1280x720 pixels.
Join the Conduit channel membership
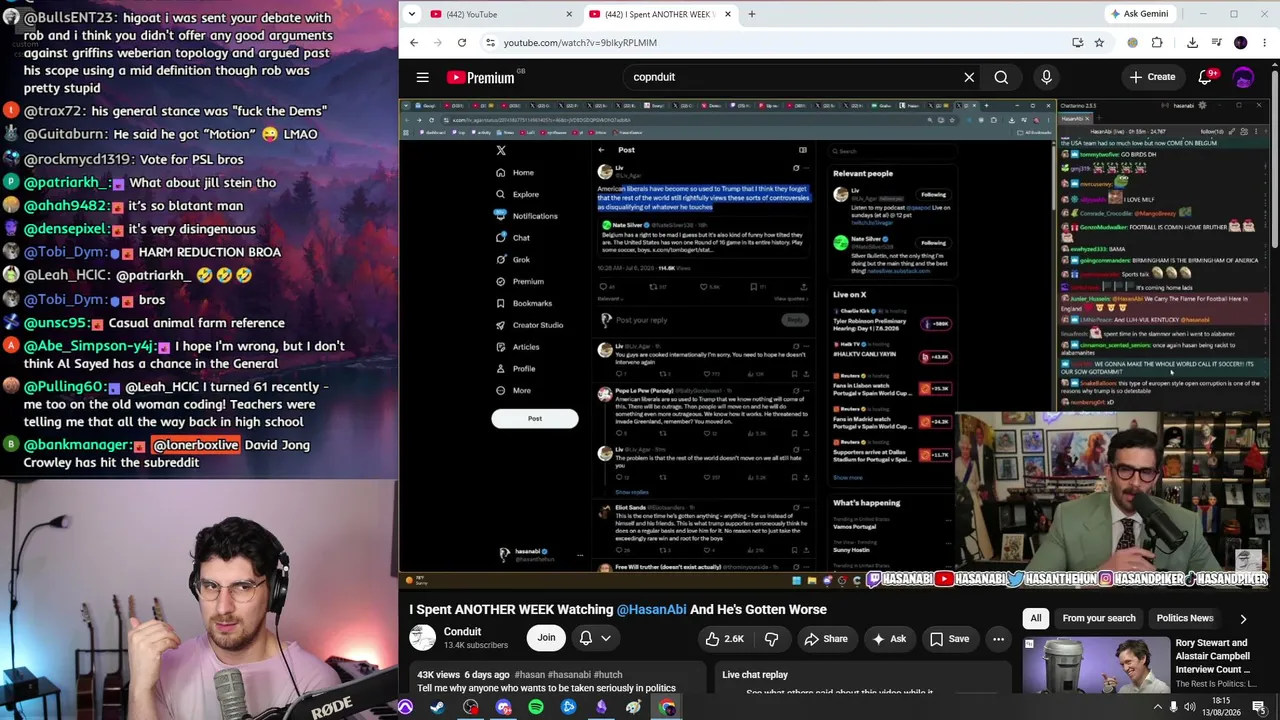tap(546, 638)
